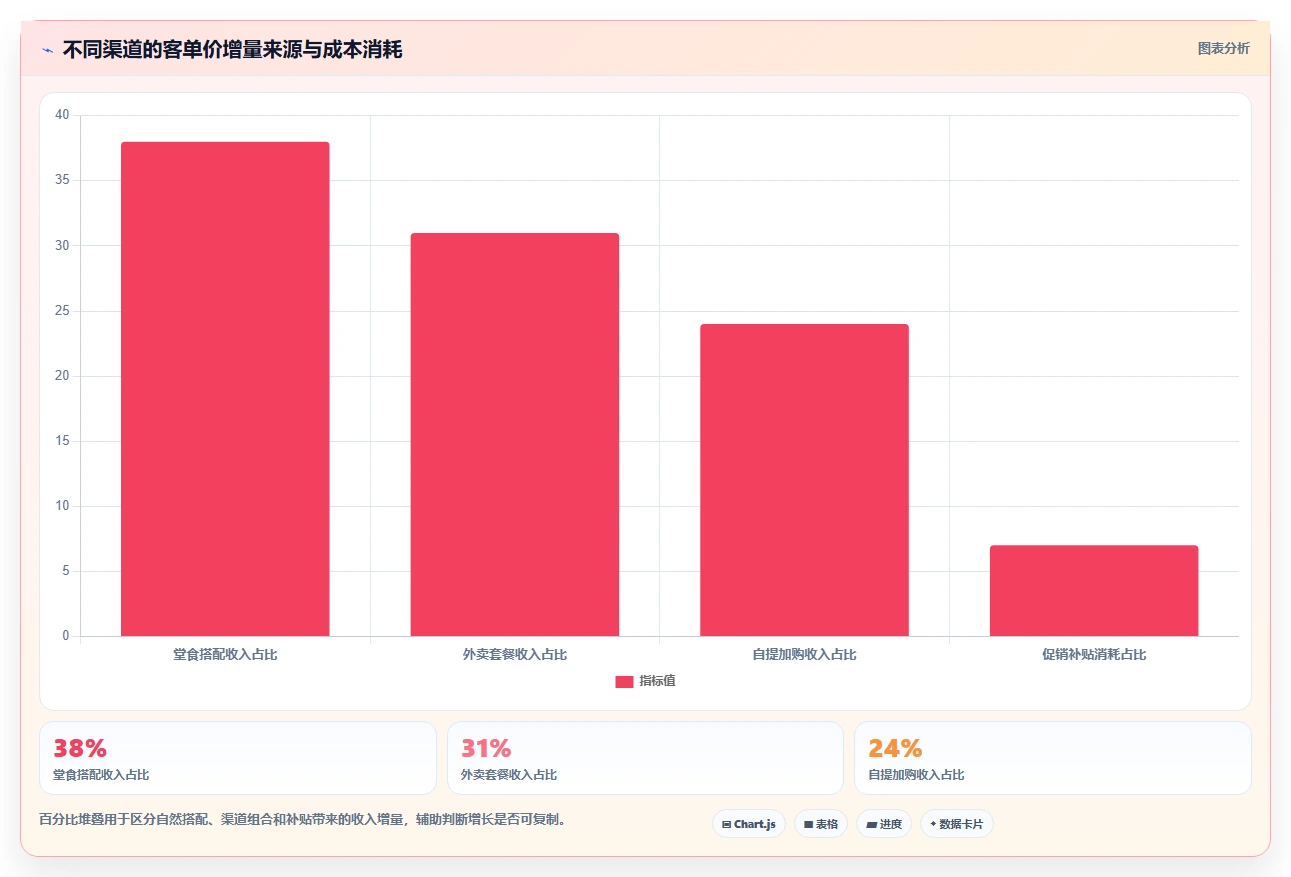
Task: Click the 图表分析 label in header
Action: point(1223,48)
